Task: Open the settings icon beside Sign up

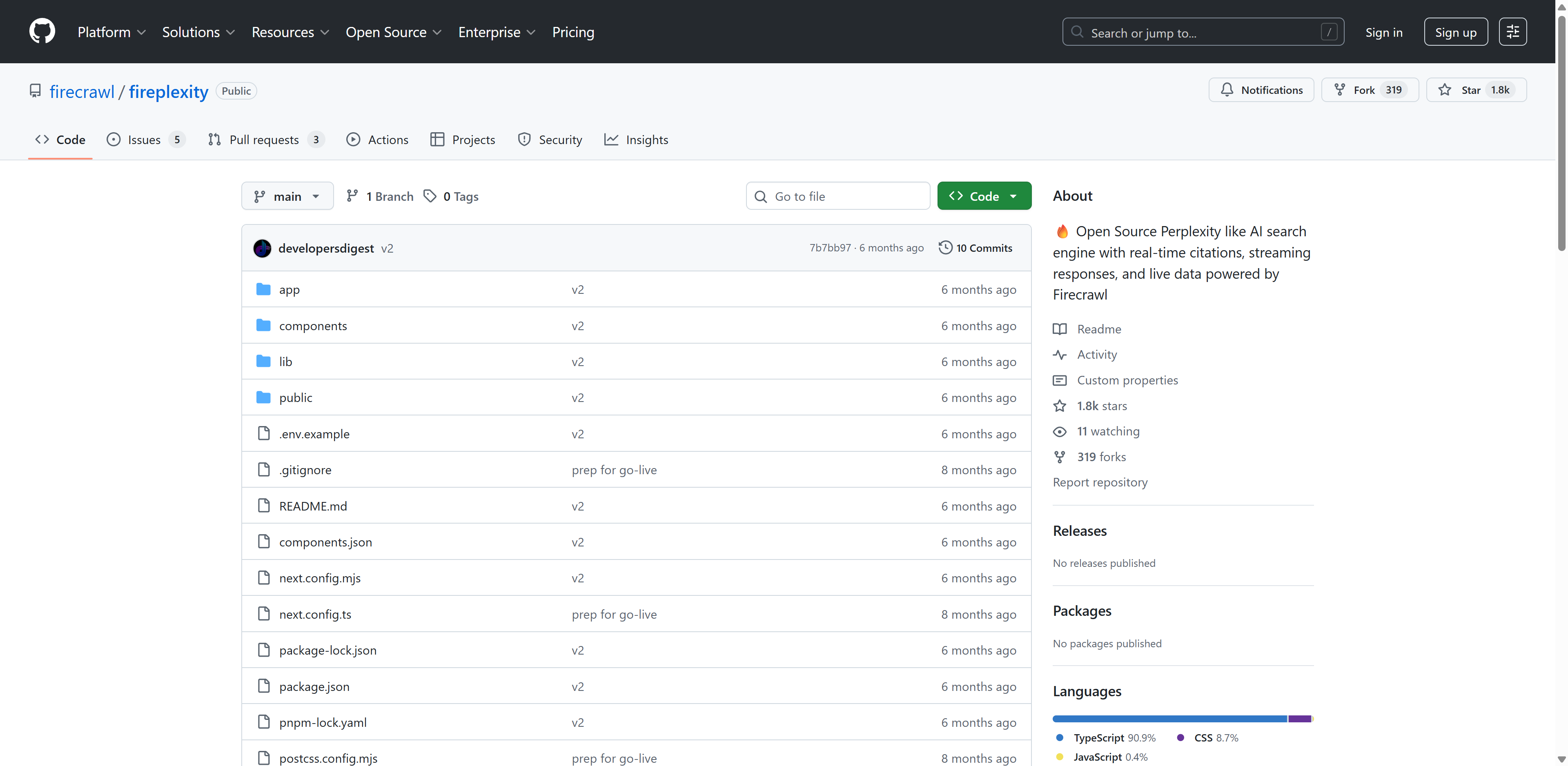Action: [x=1512, y=32]
